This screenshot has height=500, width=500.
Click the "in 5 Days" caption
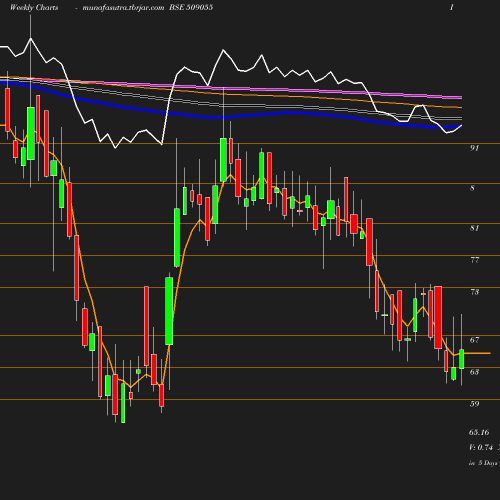click(x=483, y=463)
